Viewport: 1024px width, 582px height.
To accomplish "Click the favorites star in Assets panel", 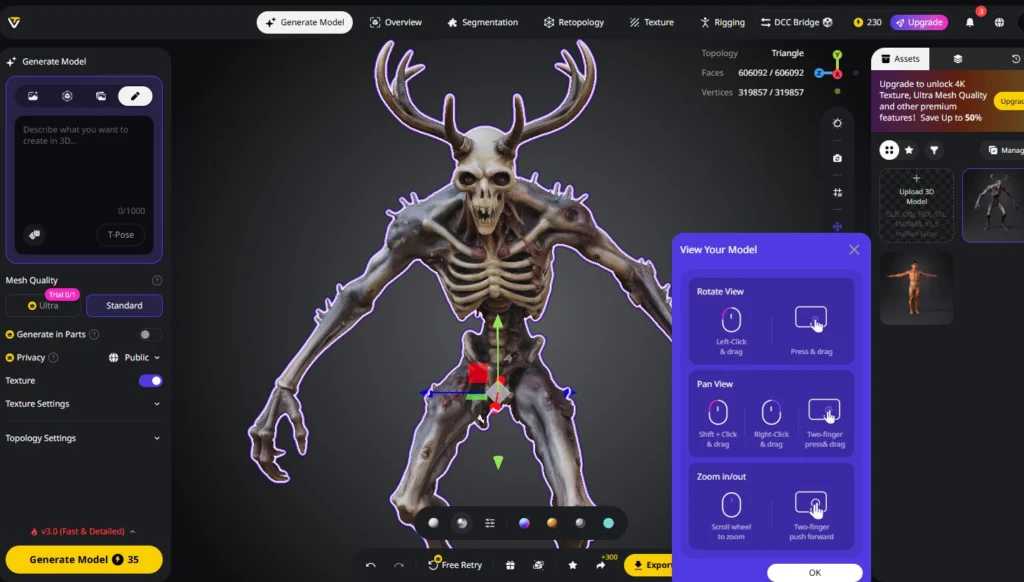I will (909, 150).
